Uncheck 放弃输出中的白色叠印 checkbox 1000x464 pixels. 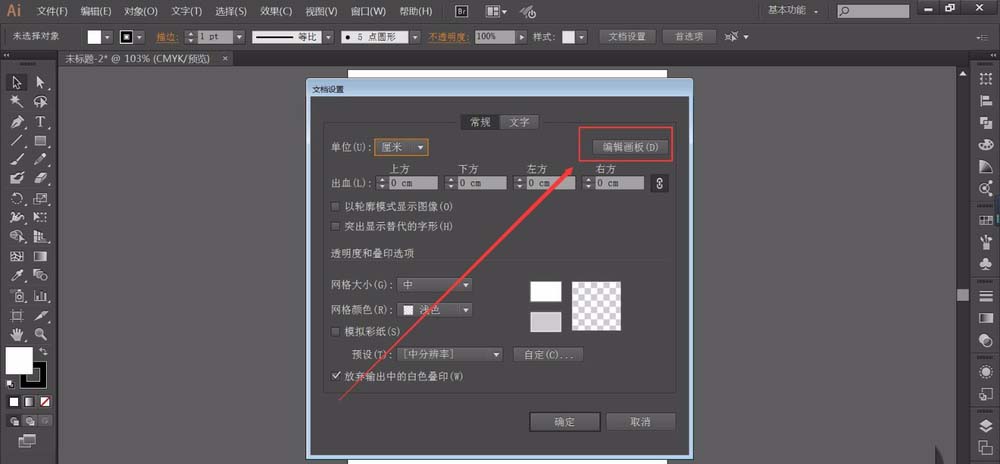[x=336, y=376]
